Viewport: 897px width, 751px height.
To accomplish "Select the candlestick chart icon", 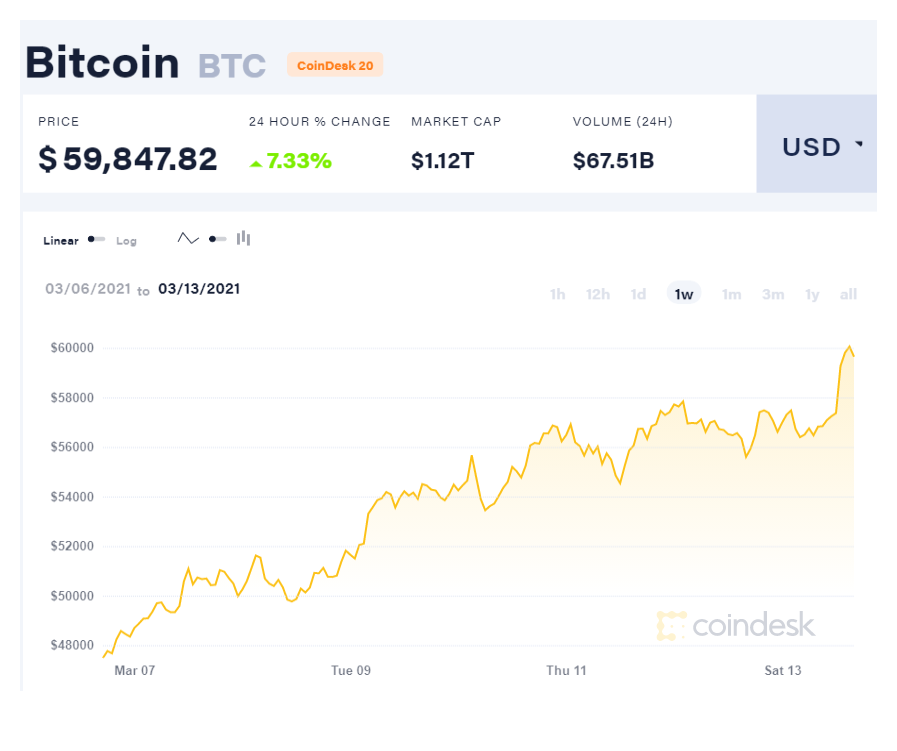I will tap(244, 238).
